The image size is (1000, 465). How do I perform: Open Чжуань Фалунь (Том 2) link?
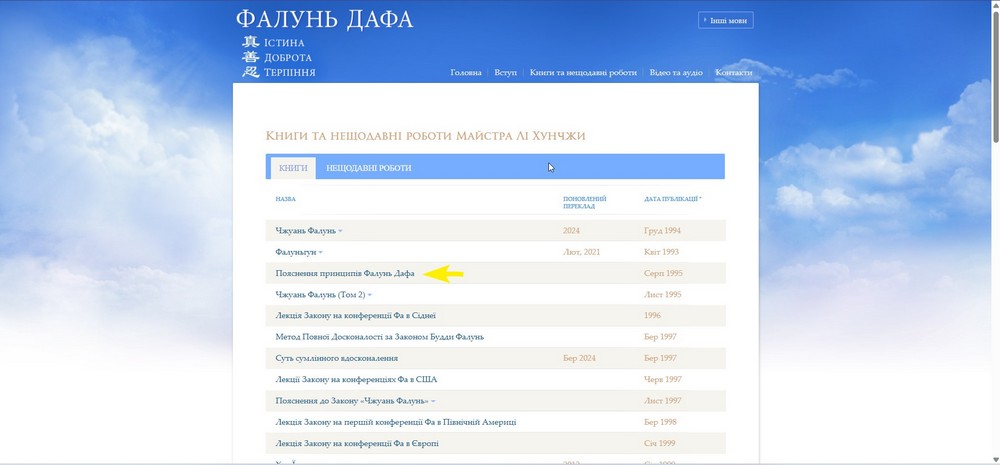tap(320, 295)
